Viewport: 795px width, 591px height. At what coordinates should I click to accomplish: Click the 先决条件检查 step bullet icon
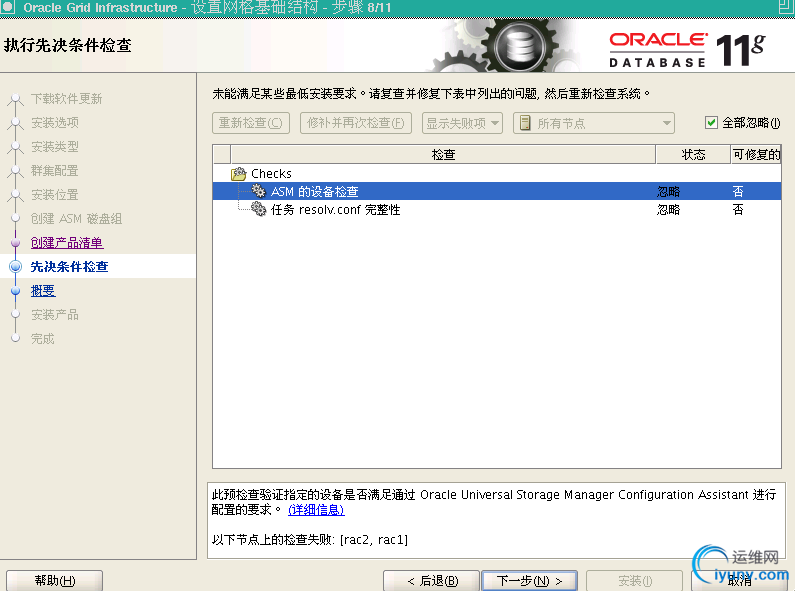pyautogui.click(x=16, y=266)
